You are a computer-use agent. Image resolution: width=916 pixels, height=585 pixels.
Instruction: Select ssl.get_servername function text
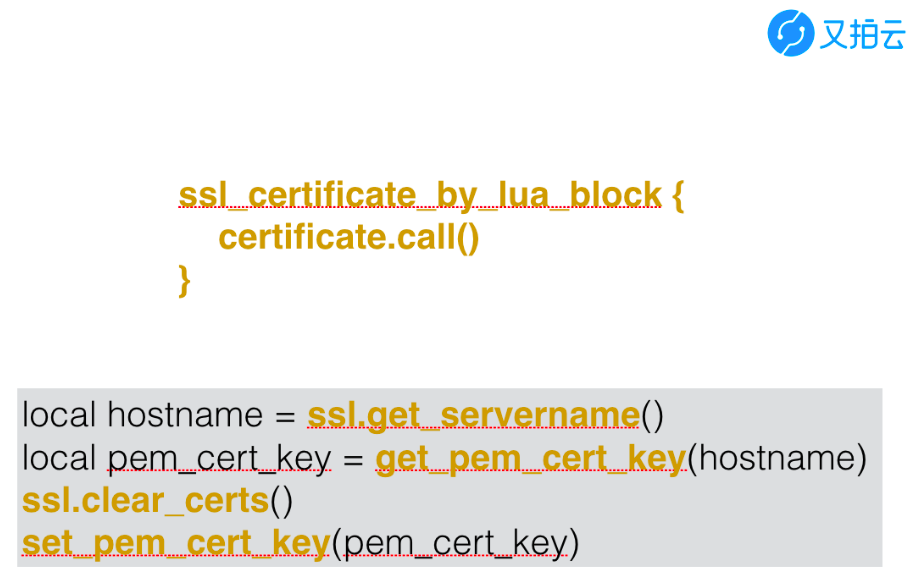(x=474, y=416)
